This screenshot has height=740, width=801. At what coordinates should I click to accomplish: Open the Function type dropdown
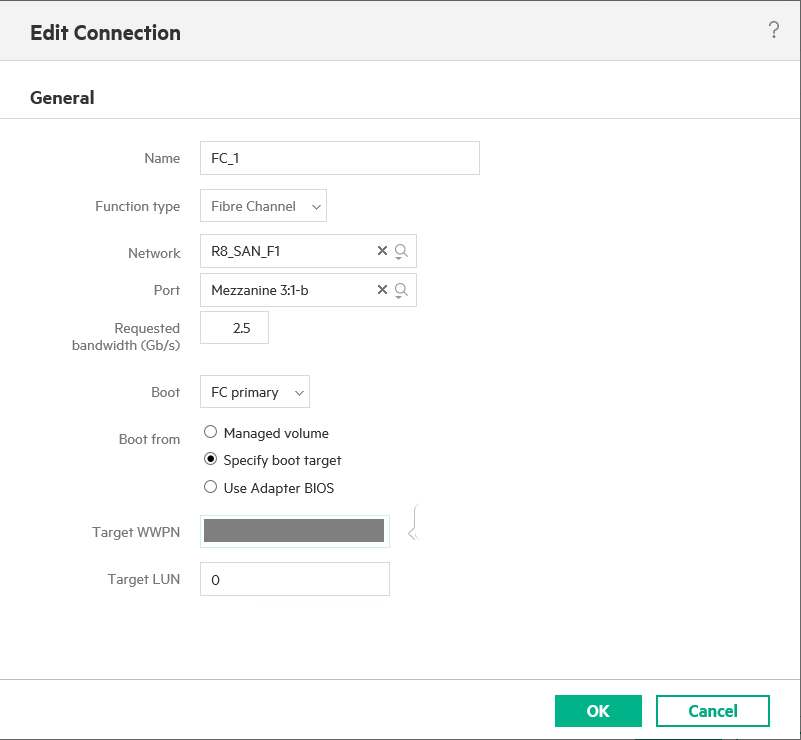(263, 206)
